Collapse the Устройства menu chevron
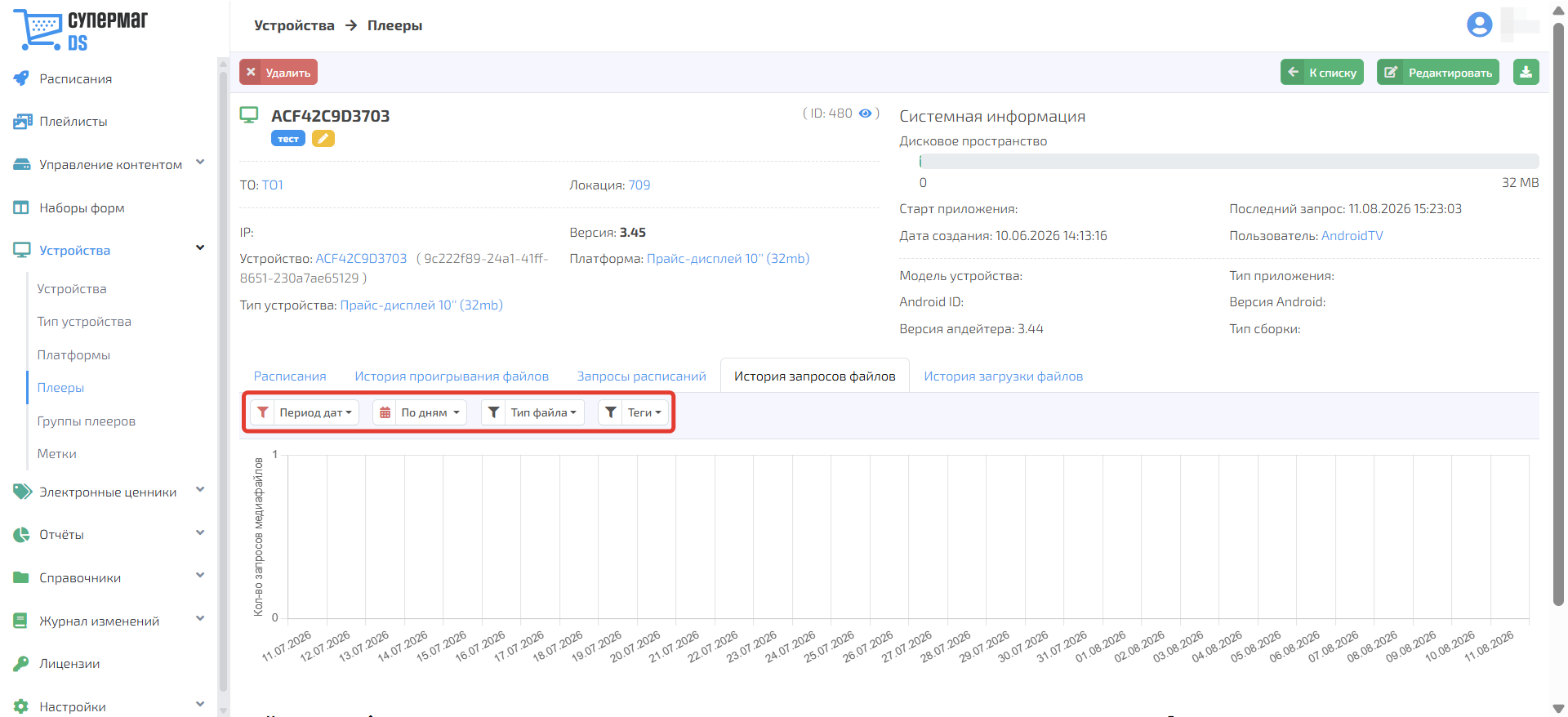 point(200,248)
